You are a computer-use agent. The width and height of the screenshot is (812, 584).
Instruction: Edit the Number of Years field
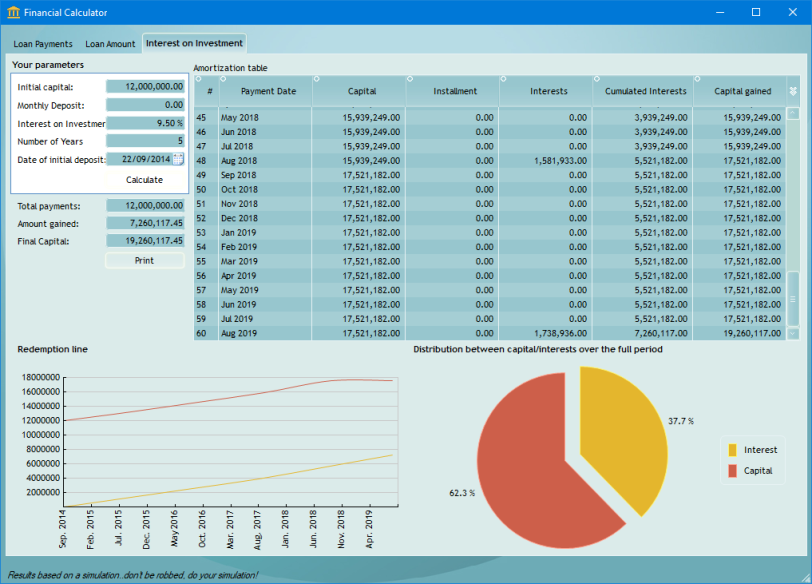point(145,142)
